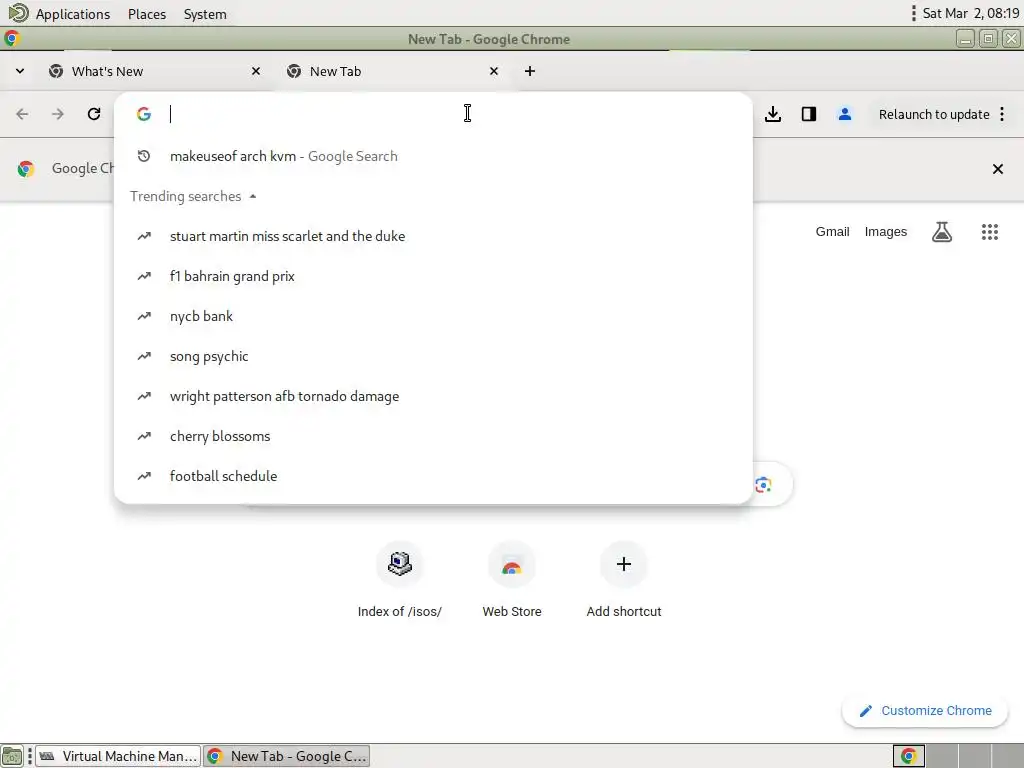Select wright patterson afb tornado damage
This screenshot has width=1024, height=768.
click(x=433, y=396)
